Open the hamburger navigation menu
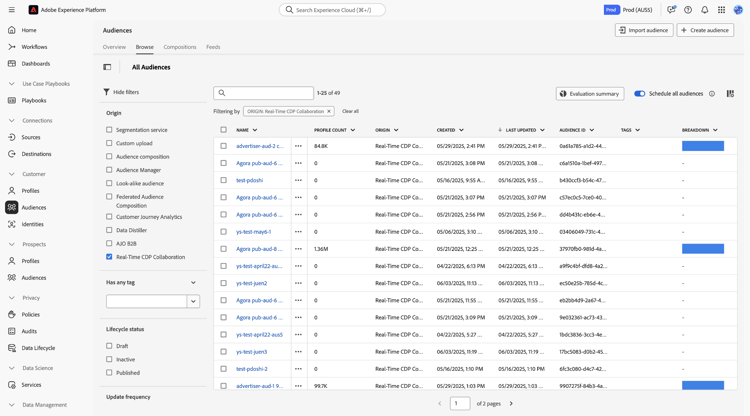The image size is (750, 416). point(12,10)
